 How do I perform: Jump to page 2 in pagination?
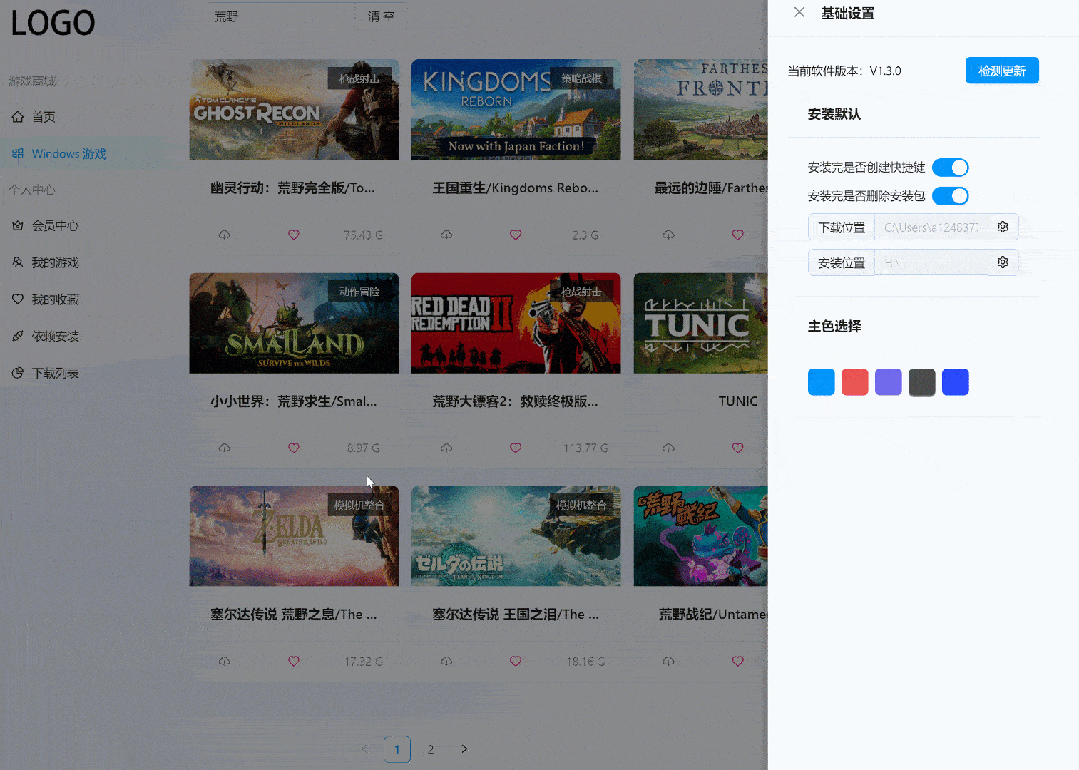(431, 749)
